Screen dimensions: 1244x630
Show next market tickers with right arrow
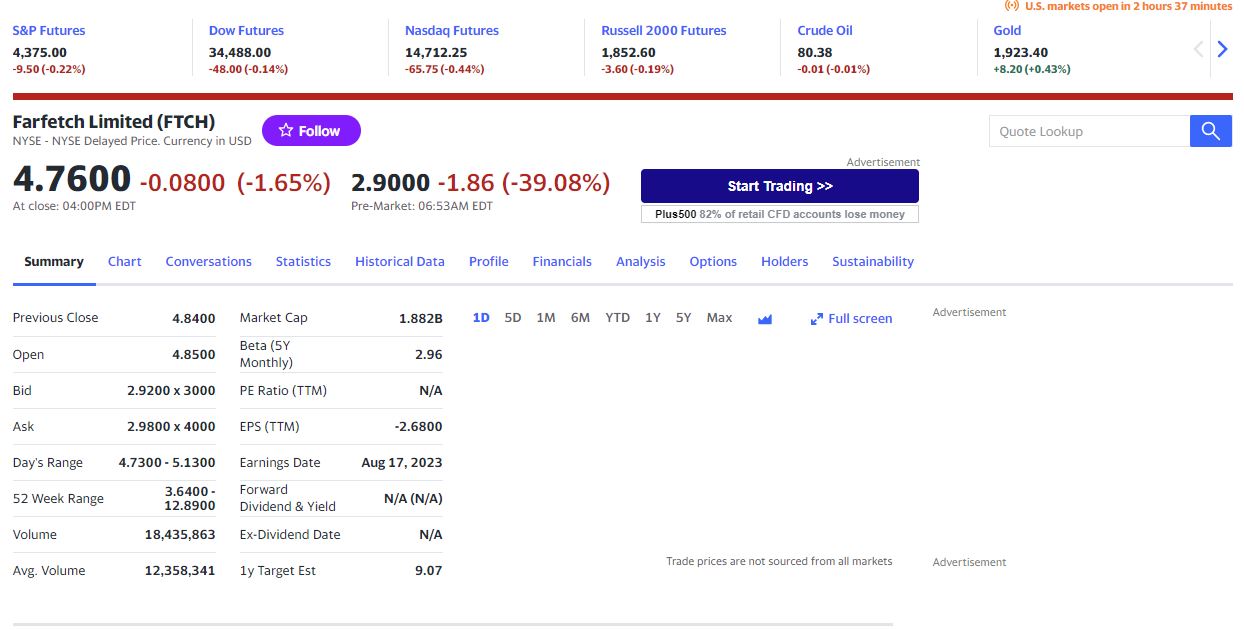point(1221,49)
